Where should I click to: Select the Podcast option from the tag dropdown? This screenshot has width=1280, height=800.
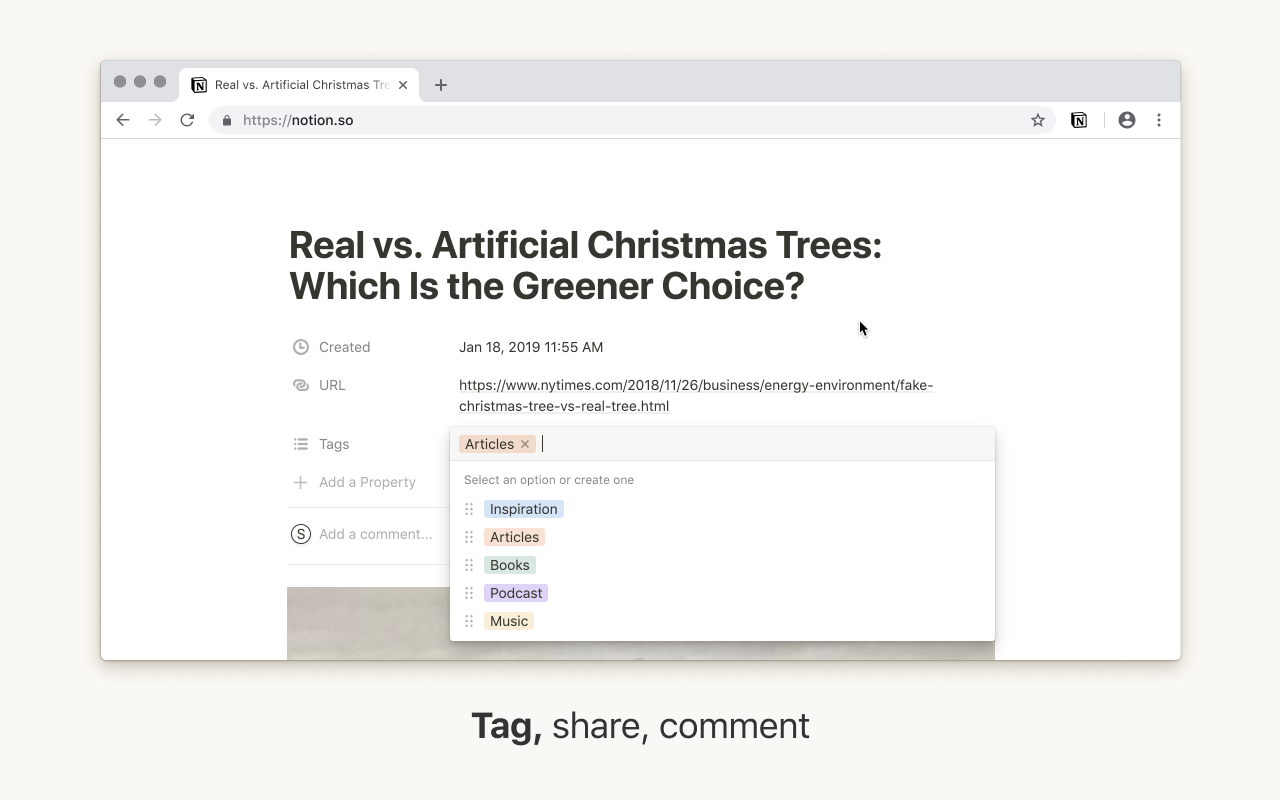pyautogui.click(x=516, y=593)
